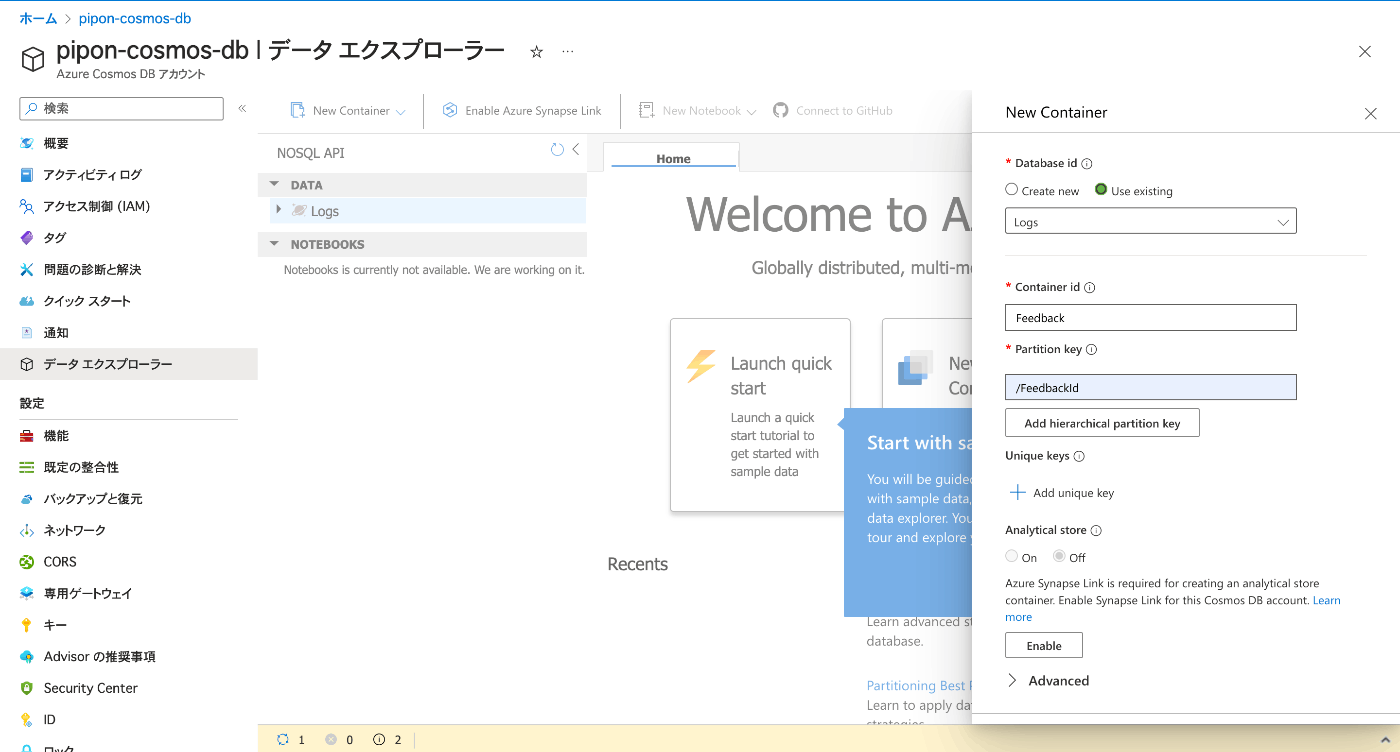The width and height of the screenshot is (1400, 752).
Task: Collapse the DATA section
Action: point(274,185)
